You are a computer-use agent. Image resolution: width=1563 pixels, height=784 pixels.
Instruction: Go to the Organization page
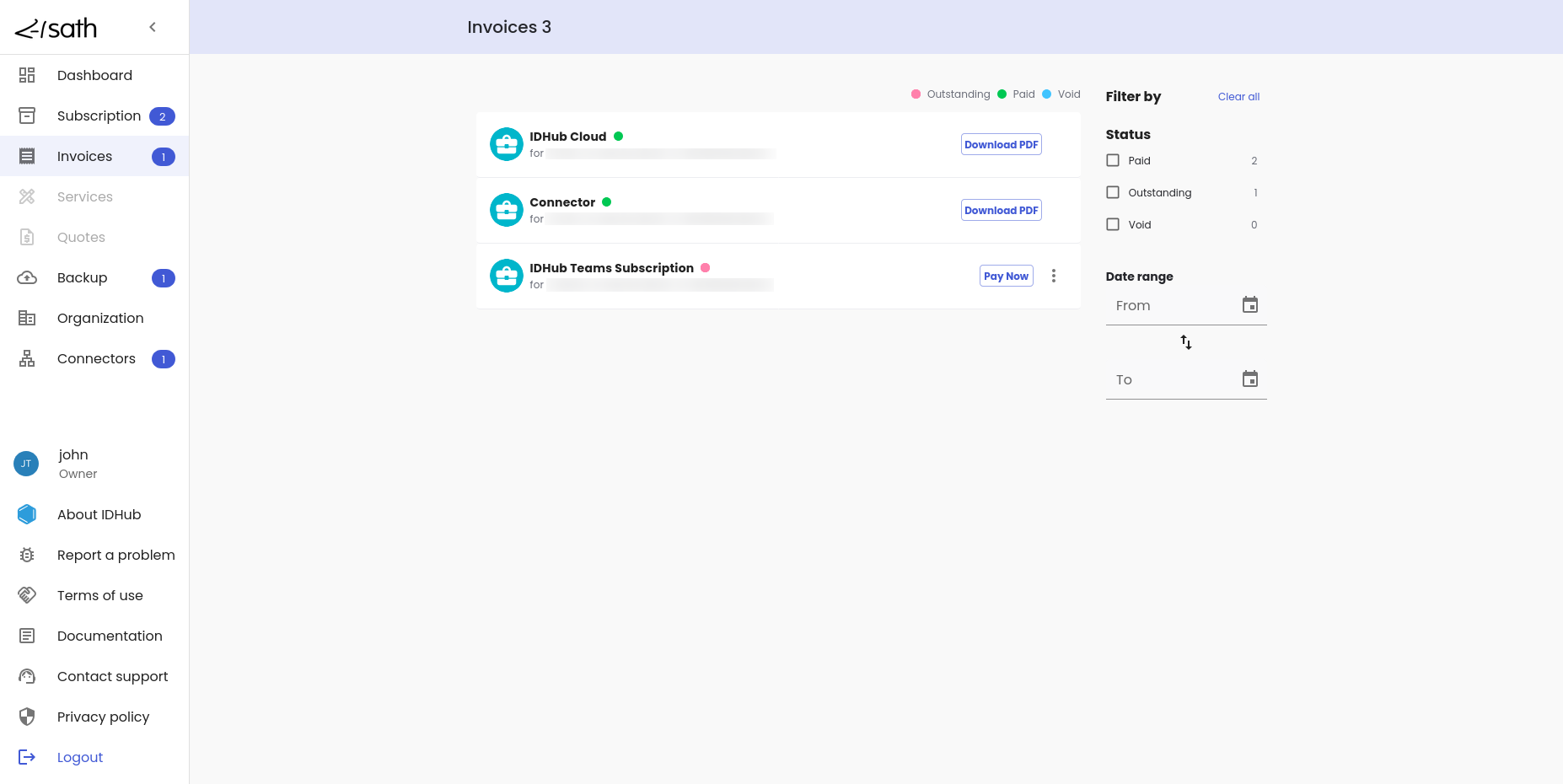tap(100, 318)
